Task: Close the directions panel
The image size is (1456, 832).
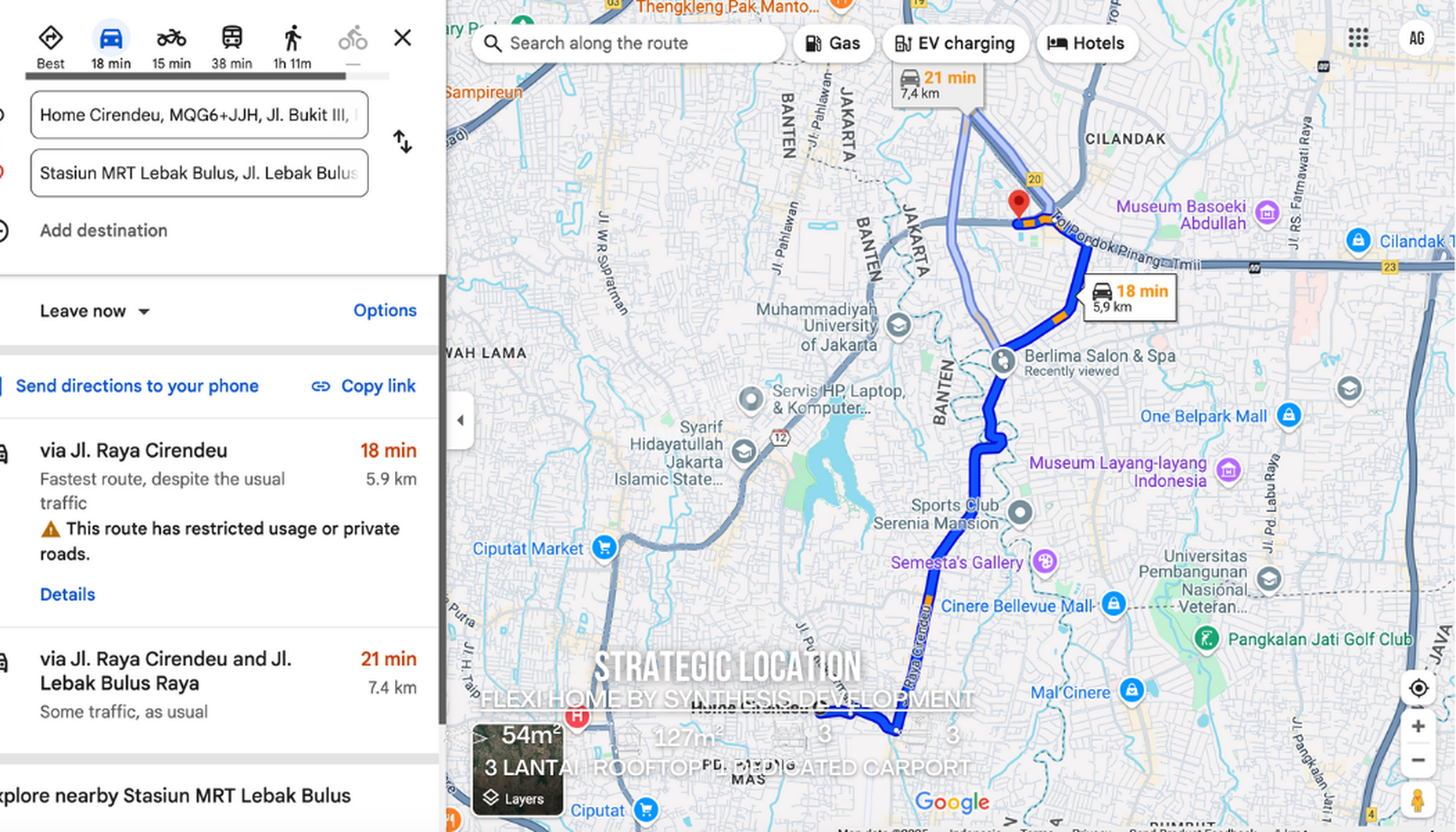Action: click(402, 38)
